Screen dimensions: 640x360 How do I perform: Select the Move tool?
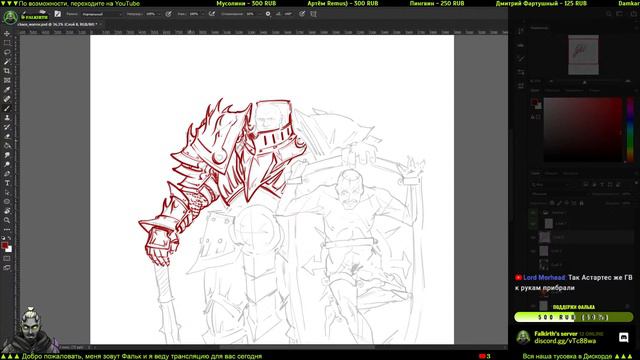pyautogui.click(x=7, y=33)
